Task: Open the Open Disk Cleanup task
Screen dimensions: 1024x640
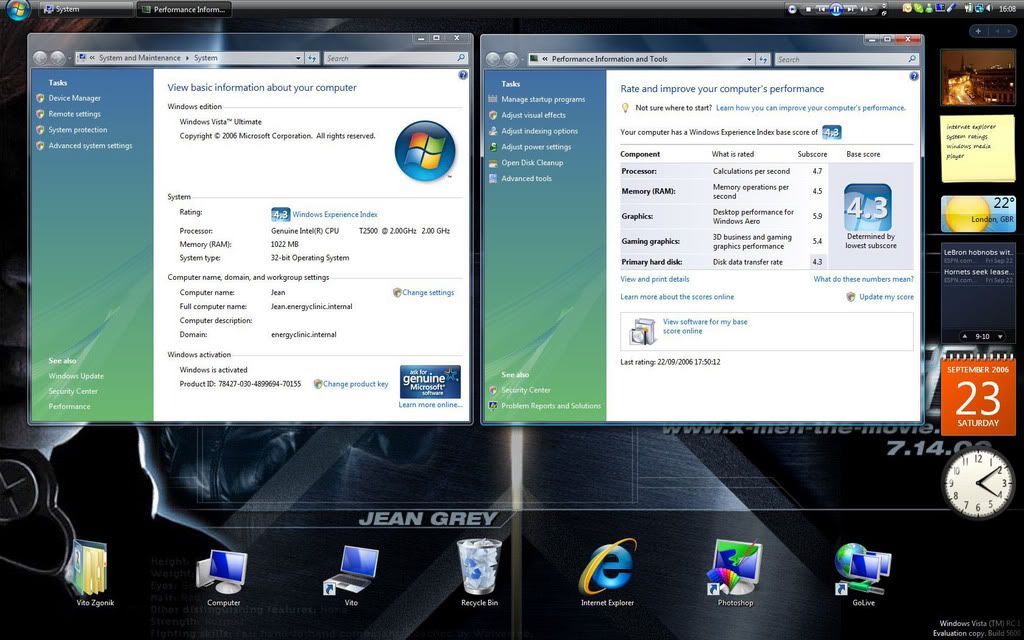Action: tap(532, 163)
